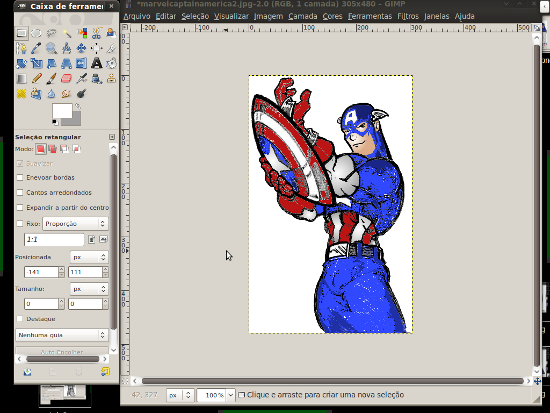
Task: Select the Blend gradient tool
Action: coord(21,78)
